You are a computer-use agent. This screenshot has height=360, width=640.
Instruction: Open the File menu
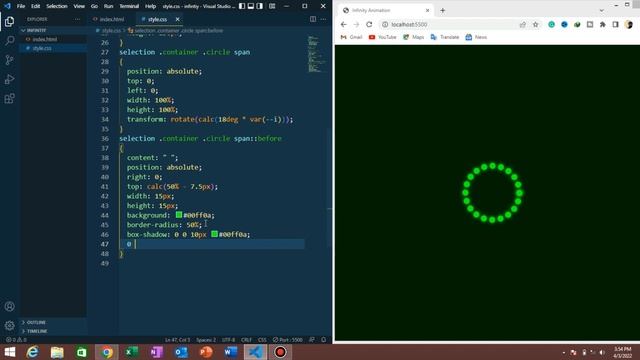click(x=21, y=6)
